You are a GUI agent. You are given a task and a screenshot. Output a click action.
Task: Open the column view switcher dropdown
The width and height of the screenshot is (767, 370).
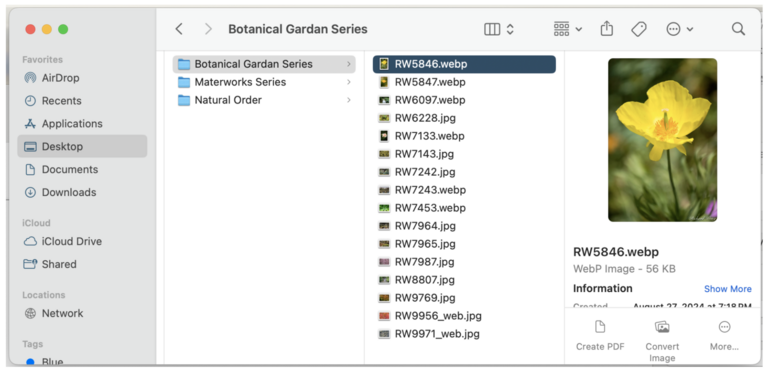pyautogui.click(x=499, y=29)
